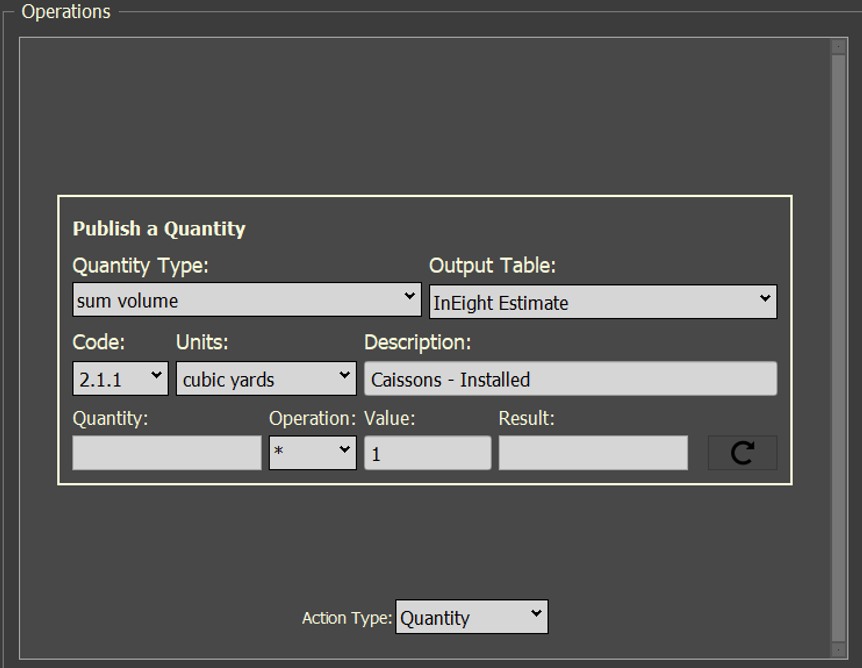Open the Code dropdown showing 2.1.1

tap(120, 379)
